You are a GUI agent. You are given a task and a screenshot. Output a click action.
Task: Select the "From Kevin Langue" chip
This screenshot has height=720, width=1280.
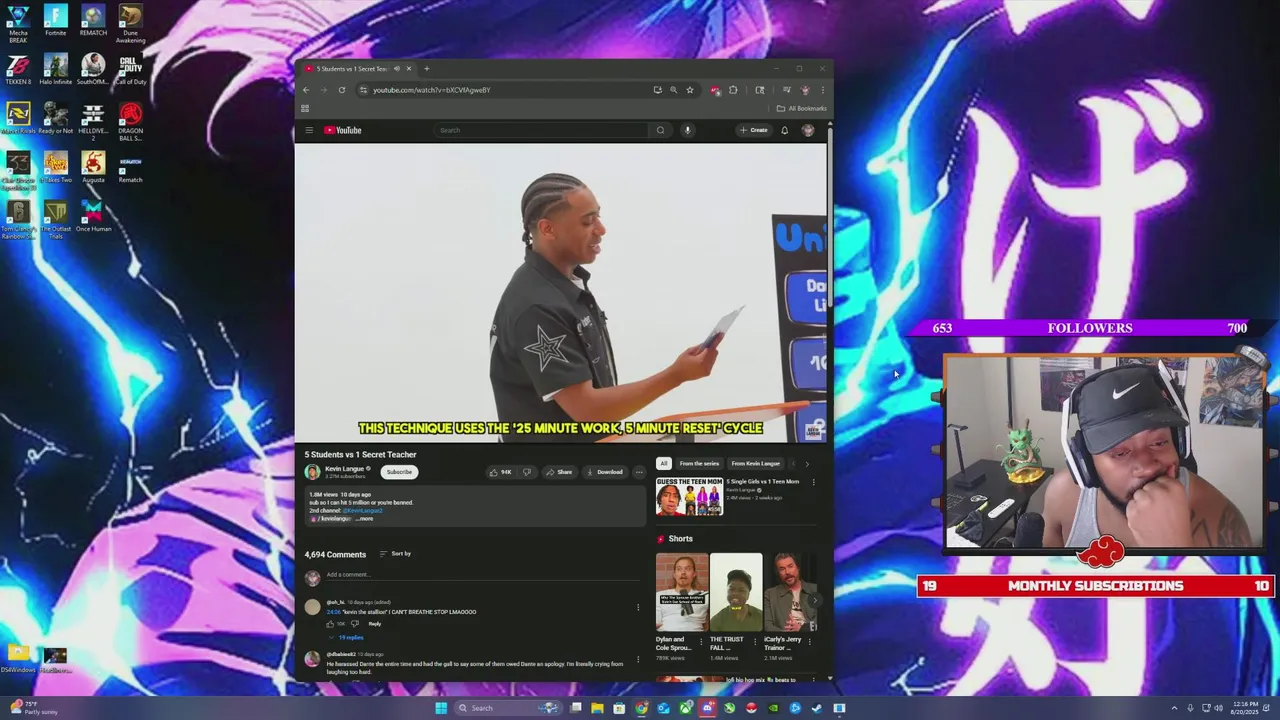tap(755, 464)
